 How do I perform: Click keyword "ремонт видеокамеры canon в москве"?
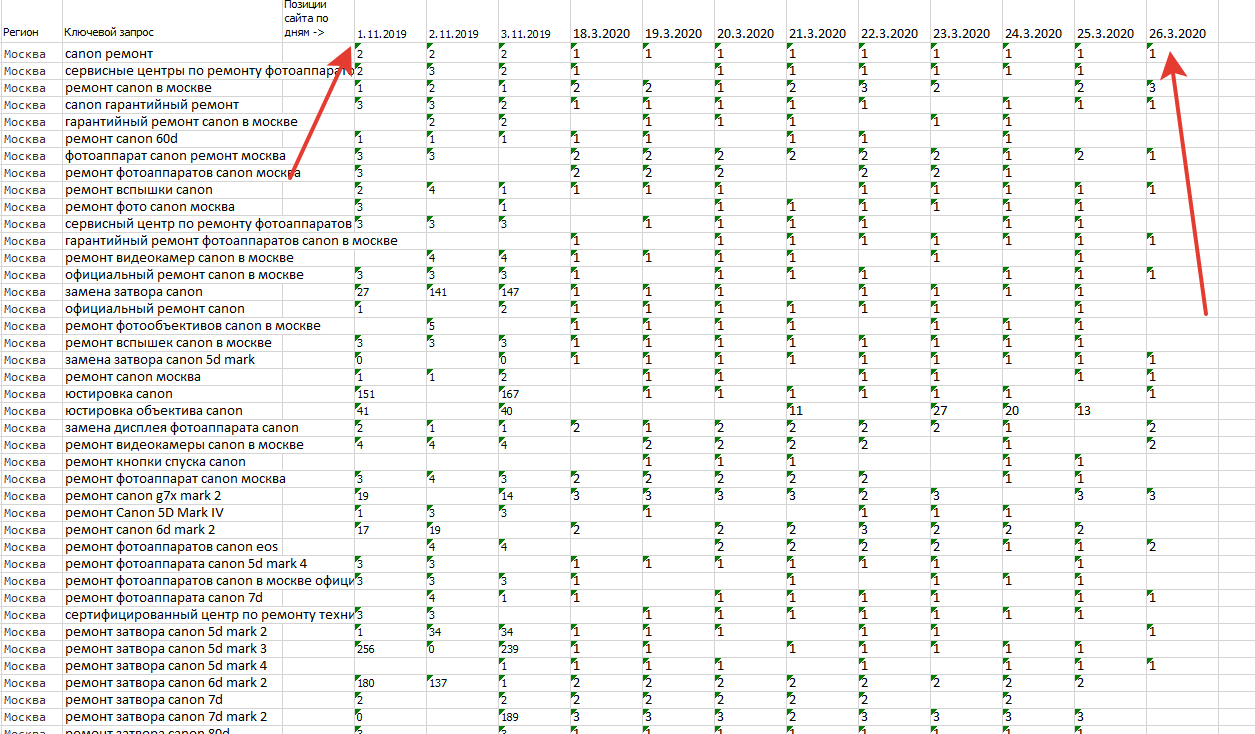(184, 444)
